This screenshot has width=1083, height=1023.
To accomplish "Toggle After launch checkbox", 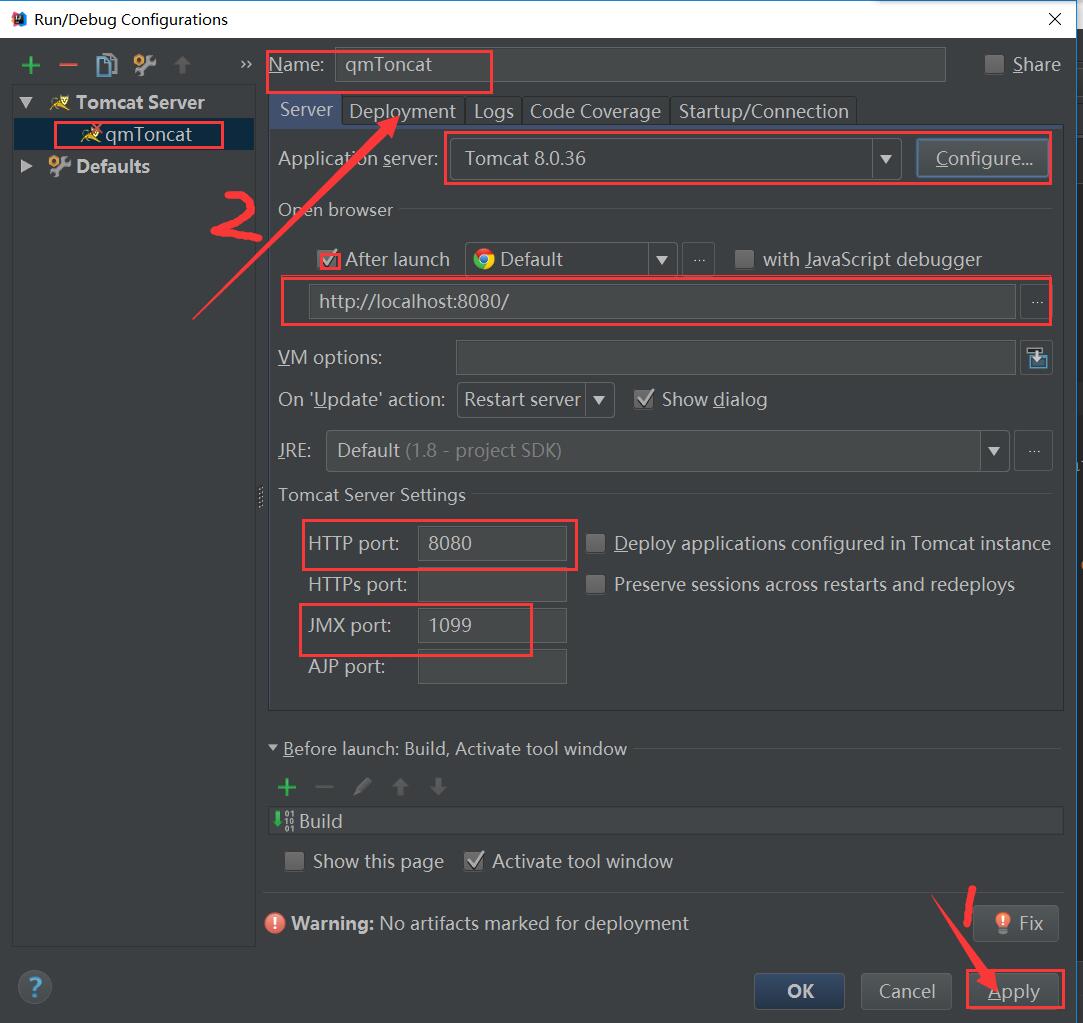I will tap(329, 260).
